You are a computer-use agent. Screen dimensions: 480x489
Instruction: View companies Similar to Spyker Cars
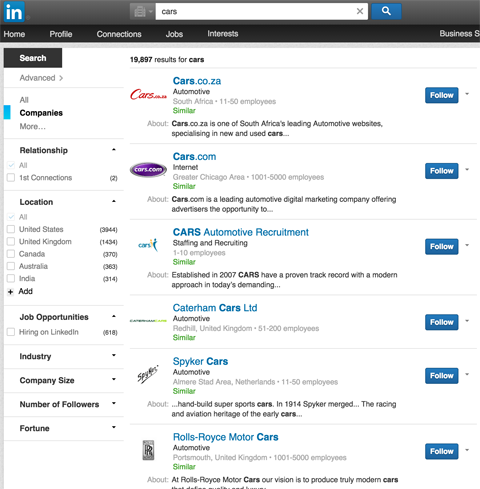(184, 391)
